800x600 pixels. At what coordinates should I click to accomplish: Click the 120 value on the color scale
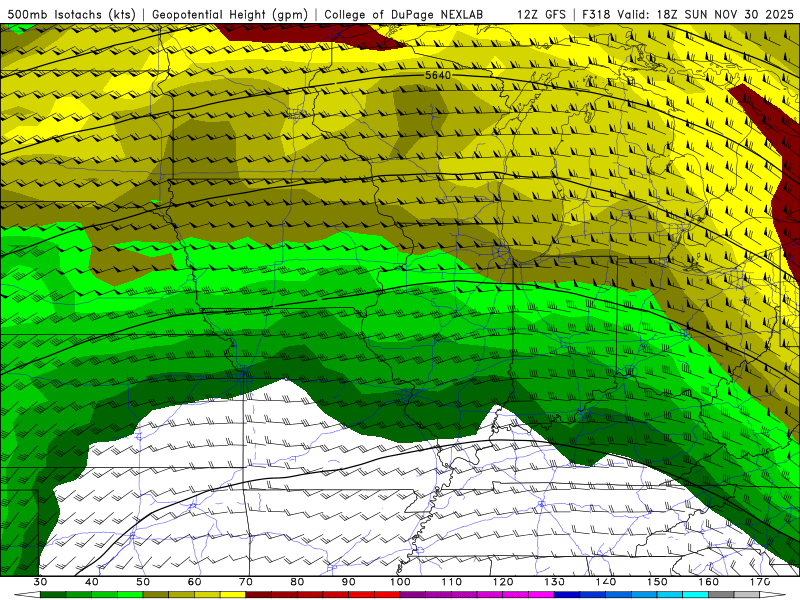pyautogui.click(x=503, y=582)
